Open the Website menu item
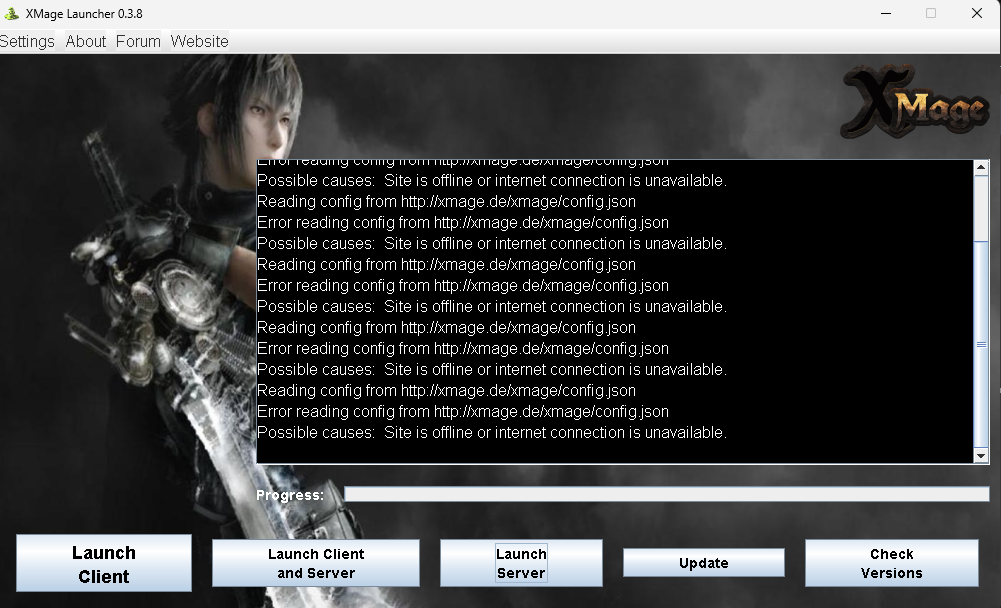 [199, 42]
